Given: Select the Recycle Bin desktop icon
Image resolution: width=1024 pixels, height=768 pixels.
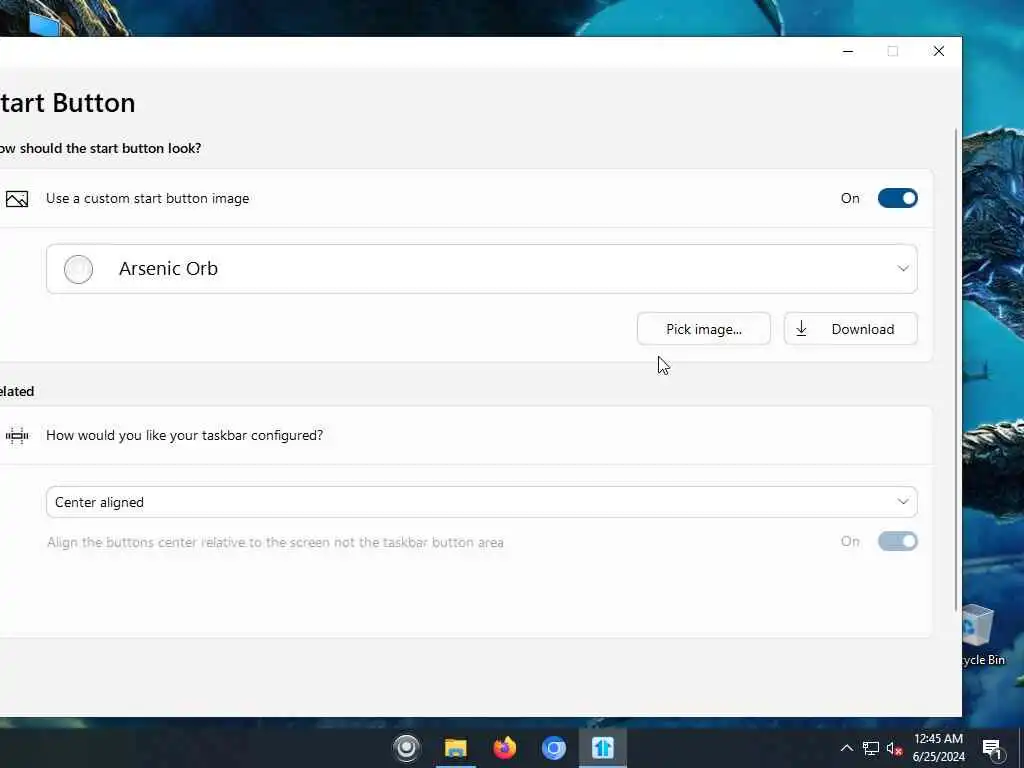Looking at the screenshot, I should 982,635.
